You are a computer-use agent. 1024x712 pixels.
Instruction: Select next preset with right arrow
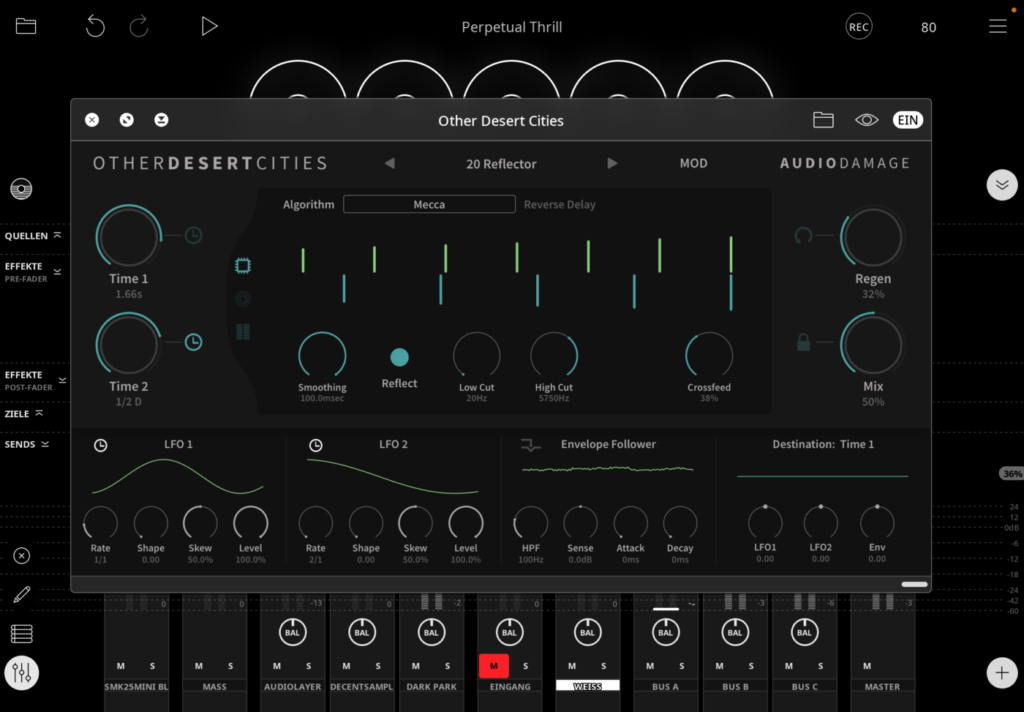coord(612,164)
